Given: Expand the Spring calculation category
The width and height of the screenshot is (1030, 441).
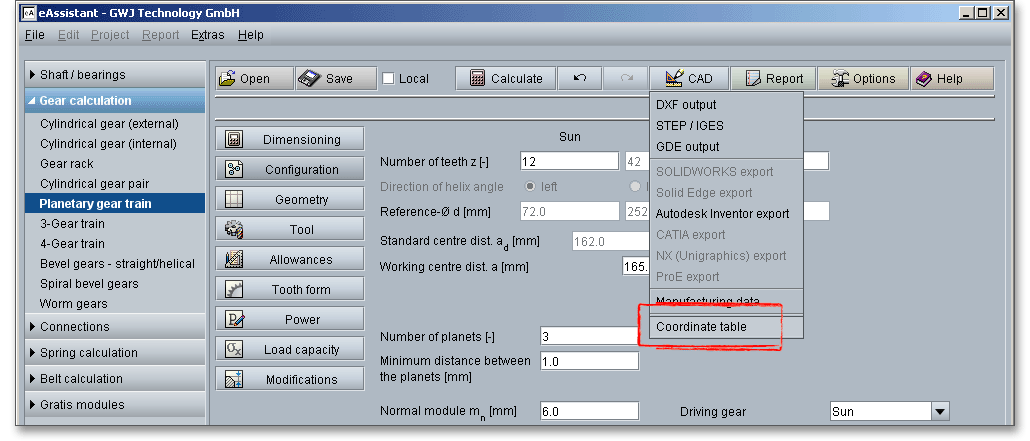Looking at the screenshot, I should [x=88, y=353].
